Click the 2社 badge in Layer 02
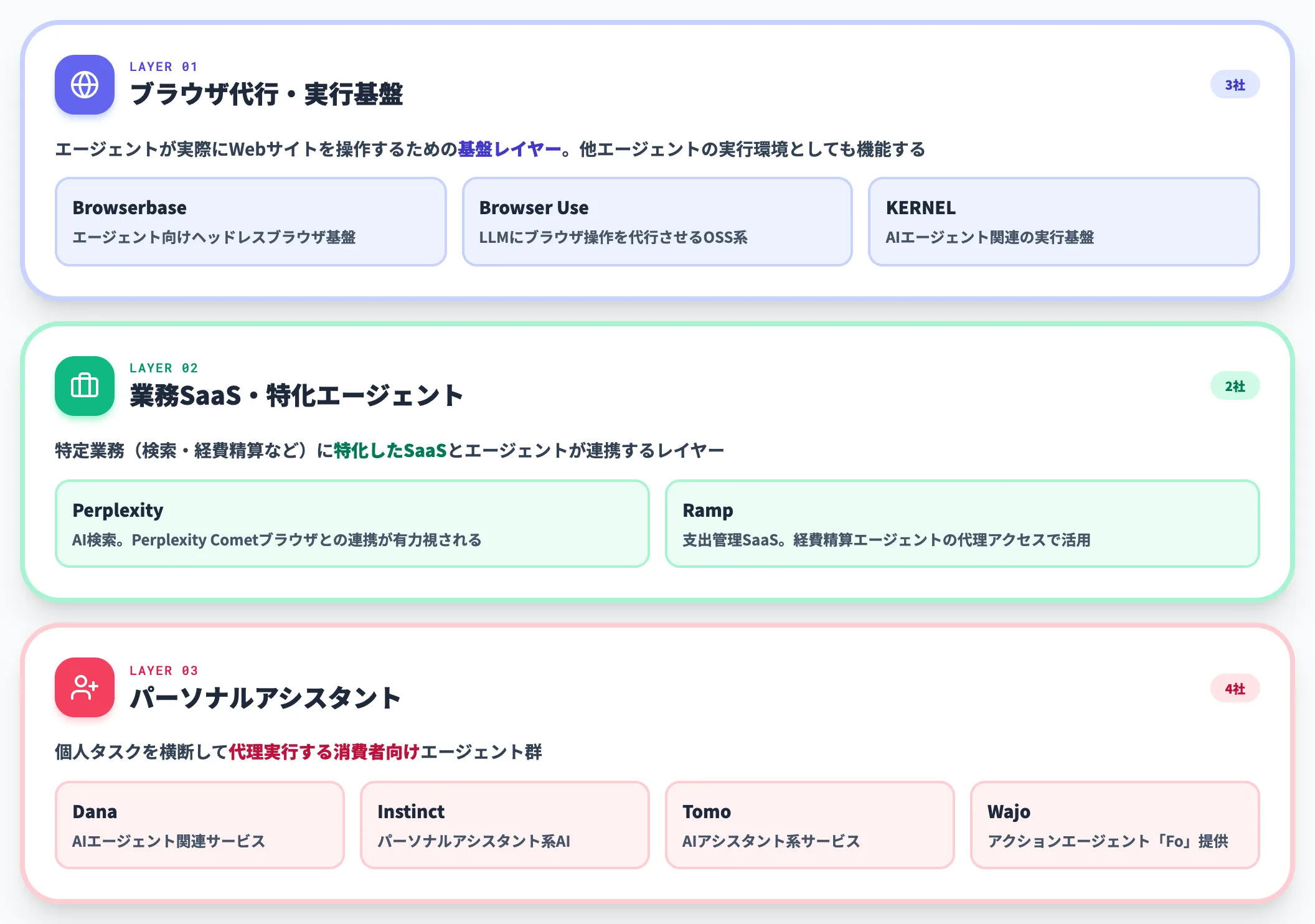Viewport: 1315px width, 924px height. coord(1235,386)
